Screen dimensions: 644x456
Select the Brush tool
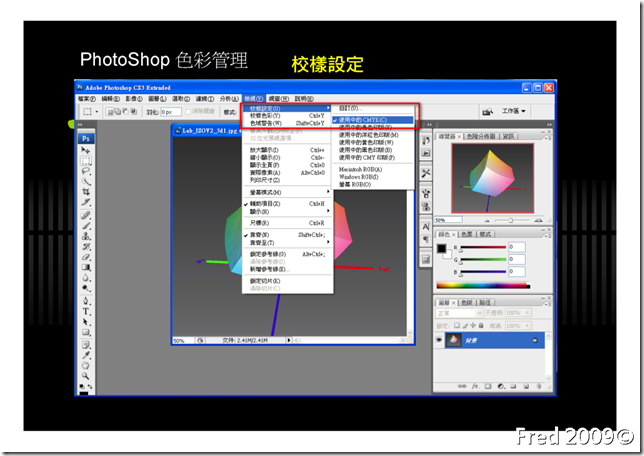(86, 226)
